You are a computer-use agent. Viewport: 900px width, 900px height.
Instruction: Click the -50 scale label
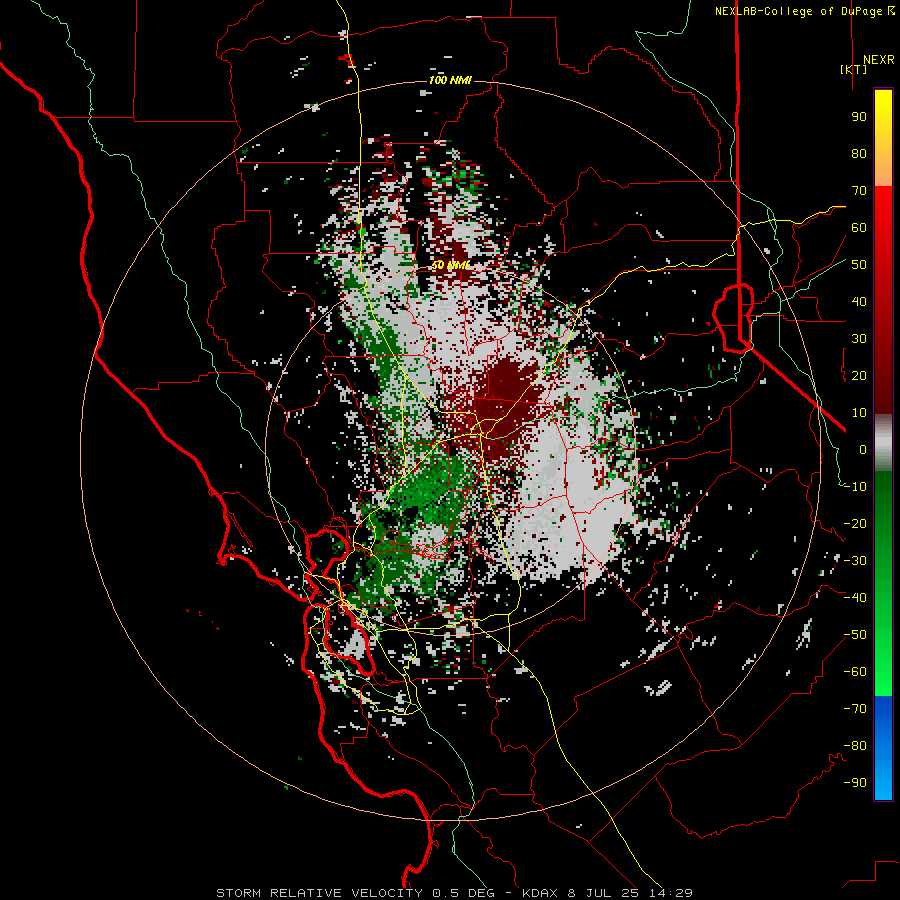click(855, 635)
